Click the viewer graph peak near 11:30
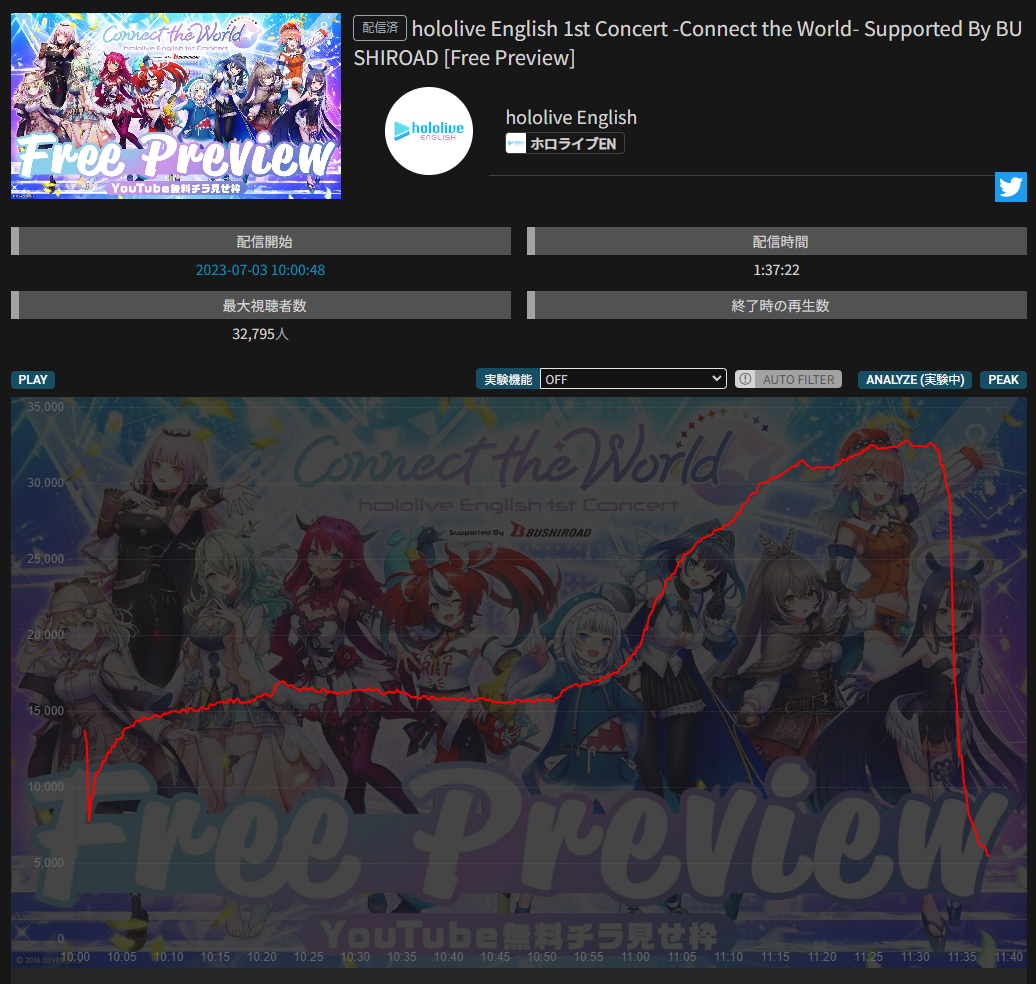The width and height of the screenshot is (1036, 984). pos(908,441)
